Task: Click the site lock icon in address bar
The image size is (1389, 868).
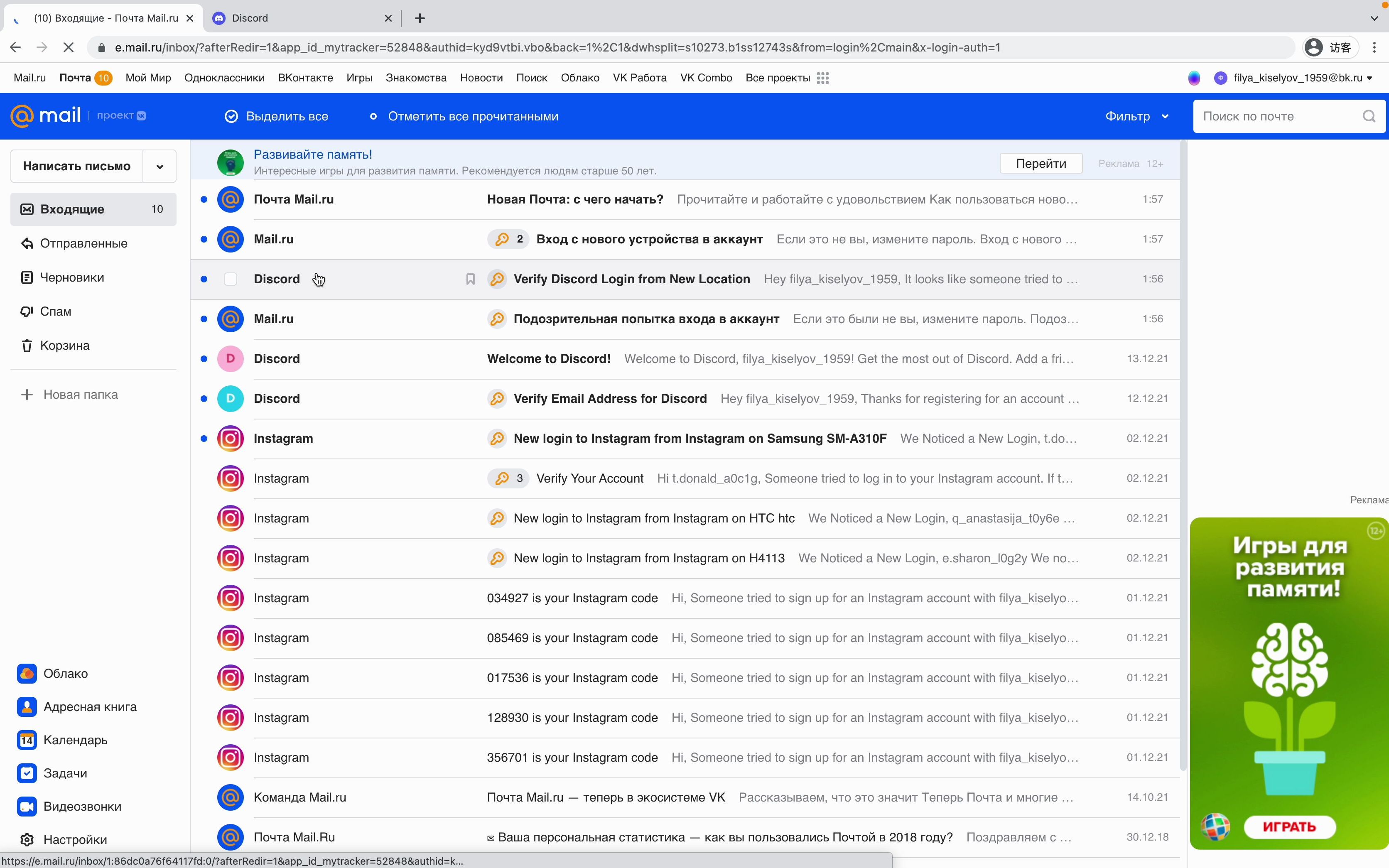Action: [x=102, y=48]
